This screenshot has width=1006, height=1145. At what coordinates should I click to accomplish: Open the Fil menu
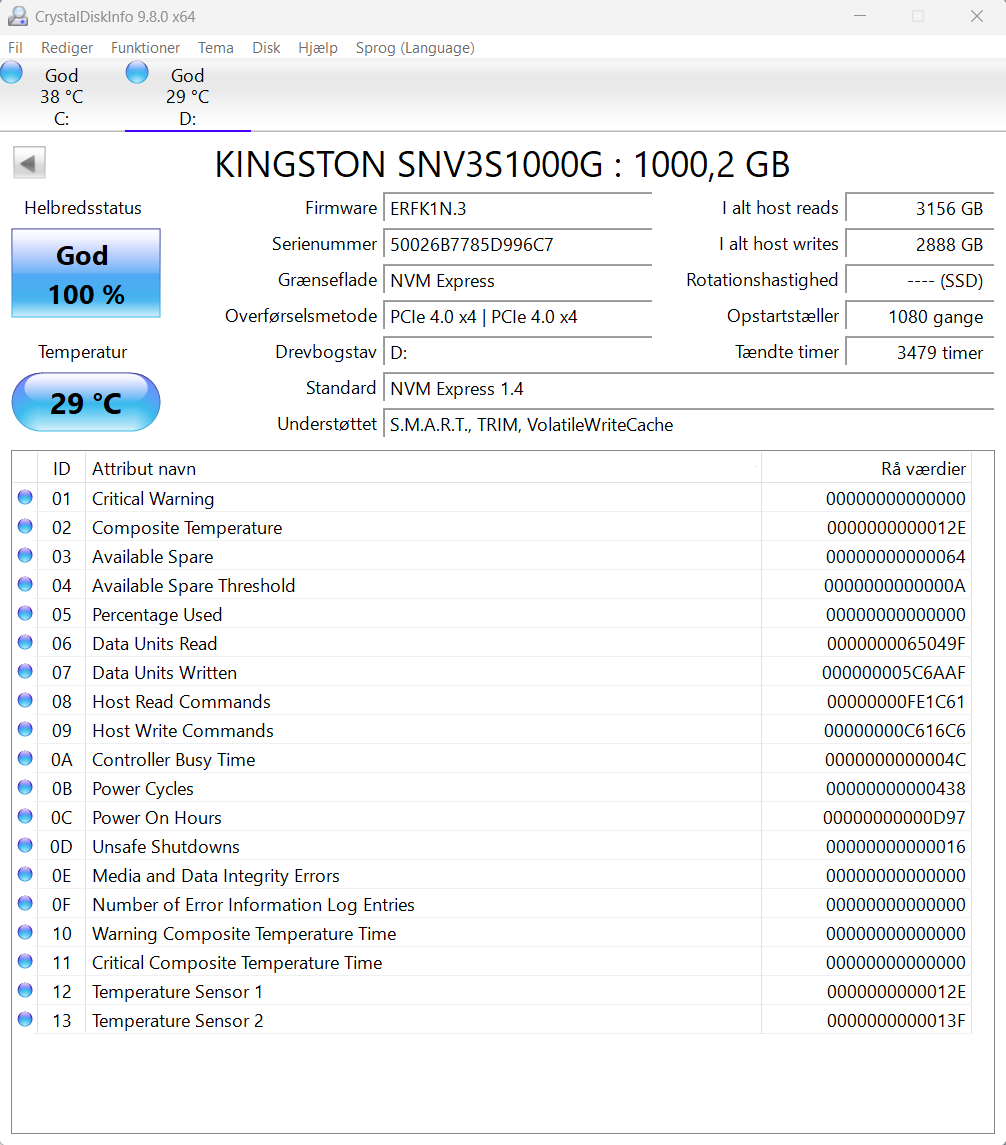pyautogui.click(x=15, y=47)
